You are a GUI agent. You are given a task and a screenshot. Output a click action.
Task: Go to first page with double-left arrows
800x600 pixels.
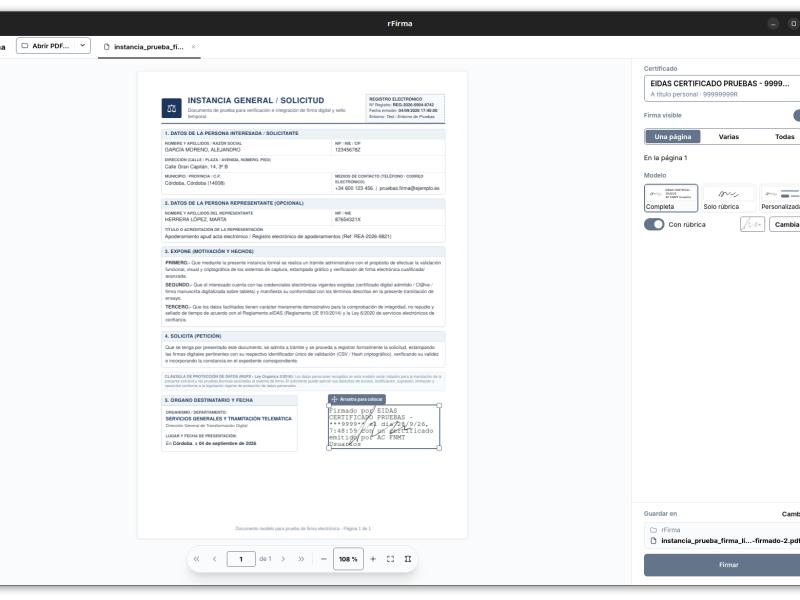coord(196,559)
